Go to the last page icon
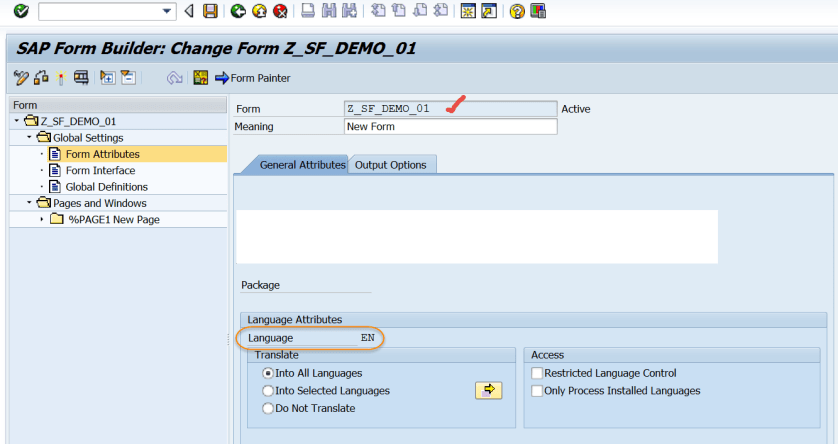Screen dimensions: 838x444 pyautogui.click(x=441, y=11)
